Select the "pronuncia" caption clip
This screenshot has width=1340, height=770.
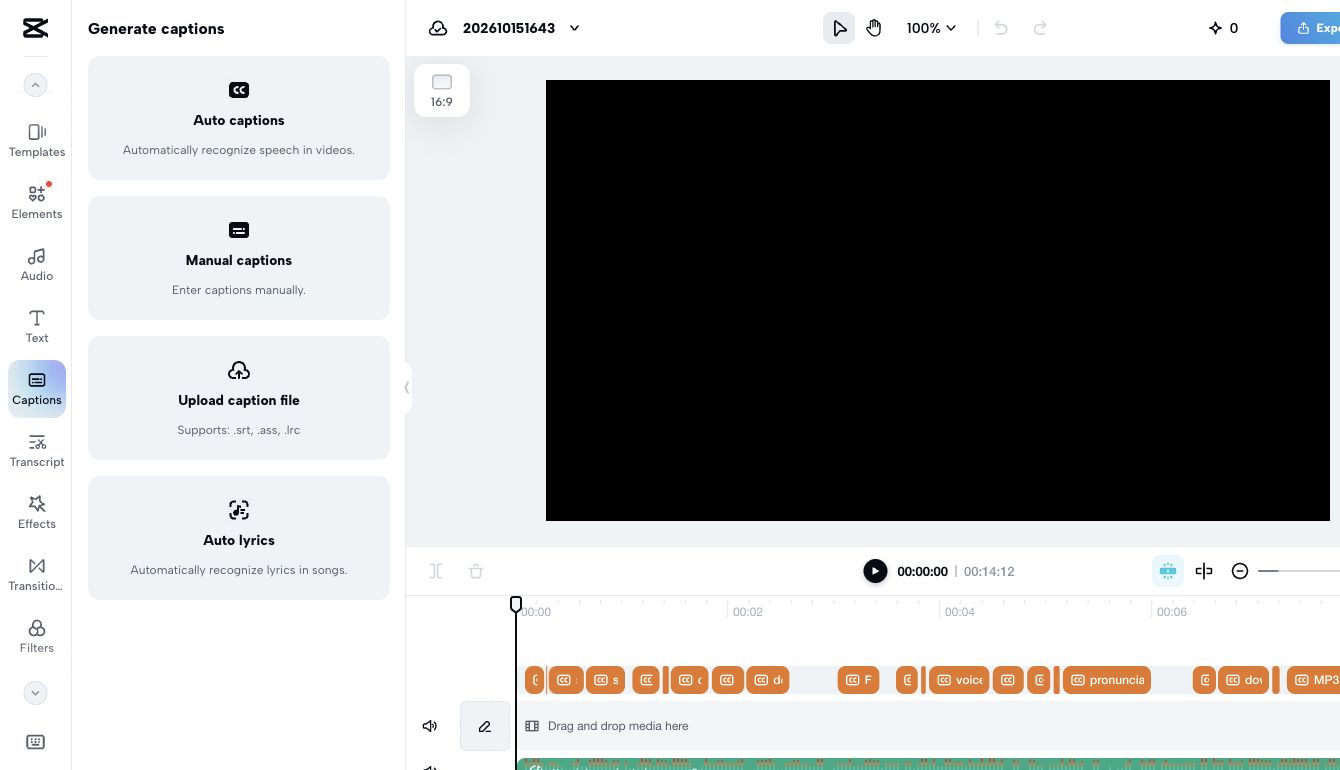[x=1107, y=680]
